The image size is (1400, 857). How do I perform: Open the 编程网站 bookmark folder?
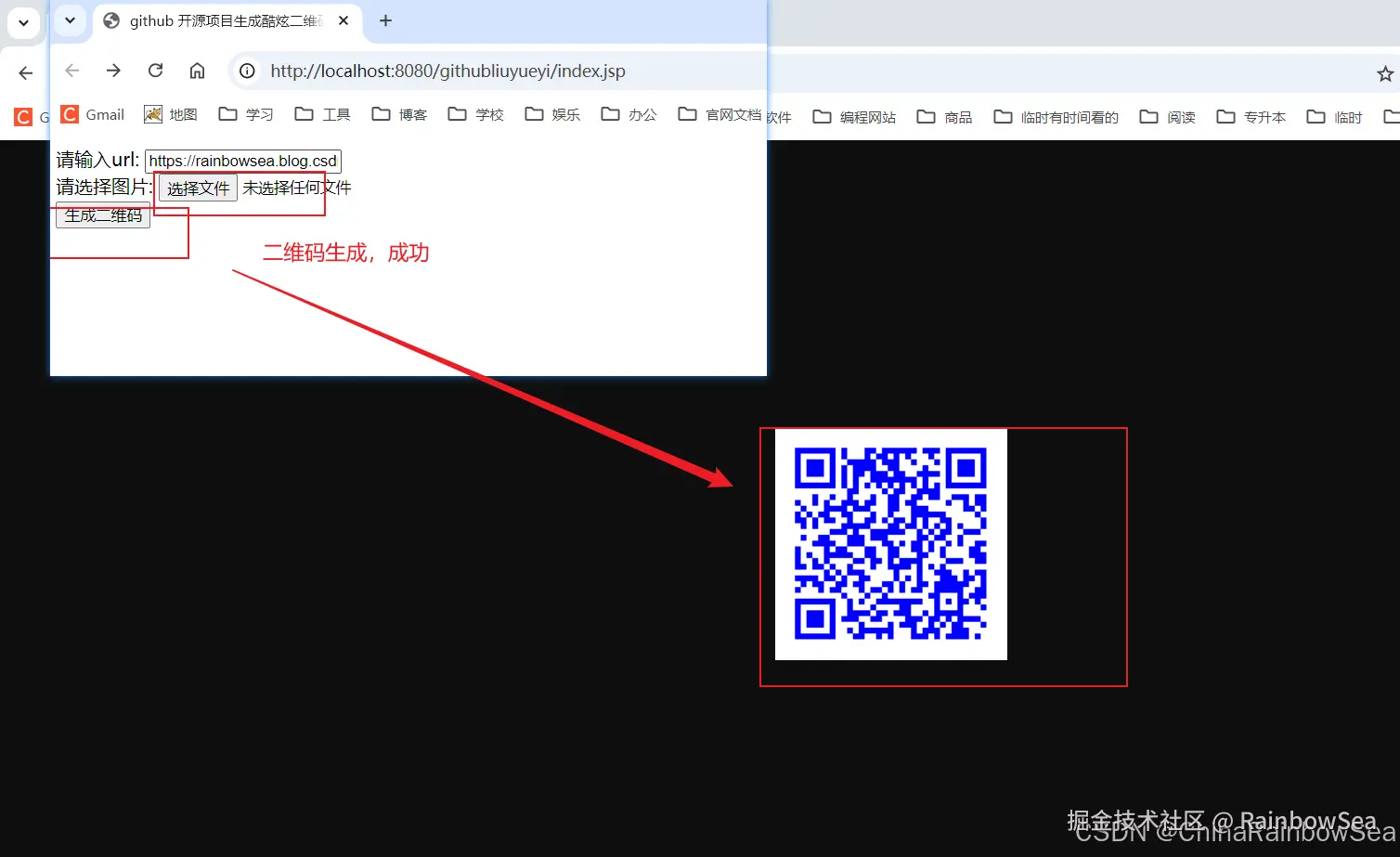tap(854, 117)
